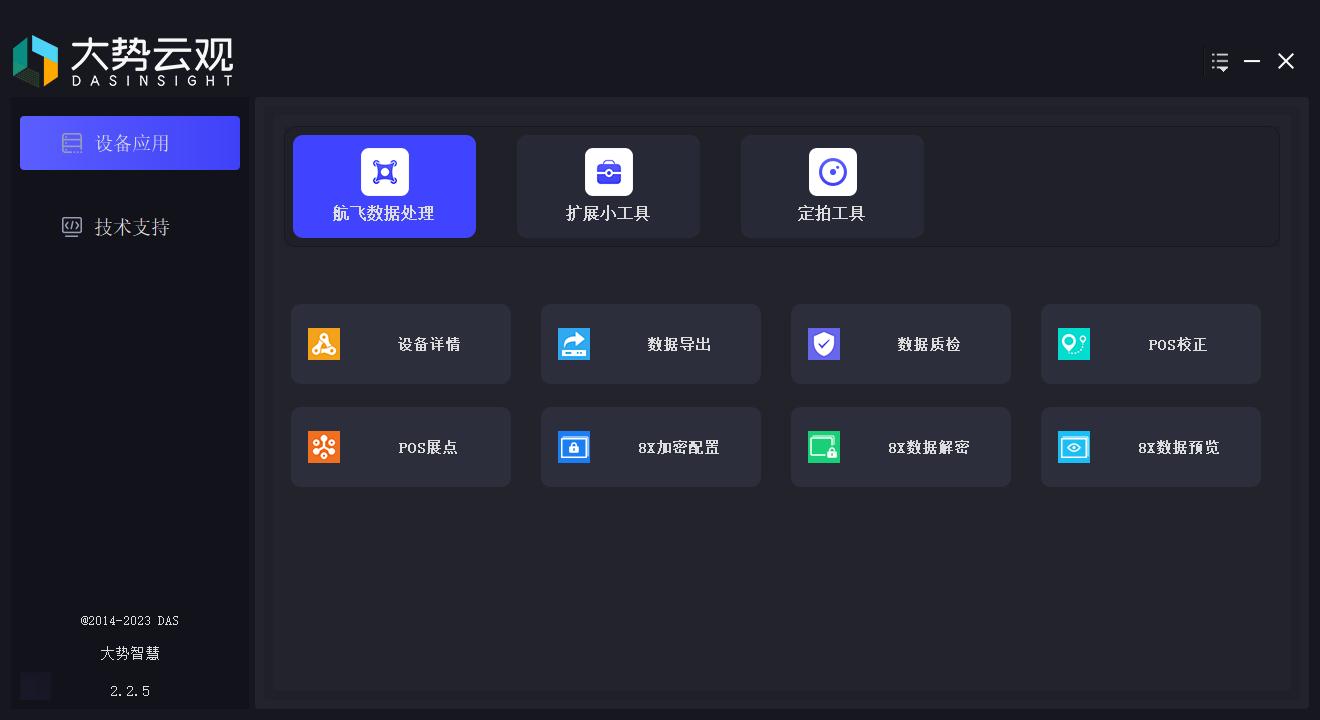Select 设备应用 in the sidebar

[x=130, y=143]
